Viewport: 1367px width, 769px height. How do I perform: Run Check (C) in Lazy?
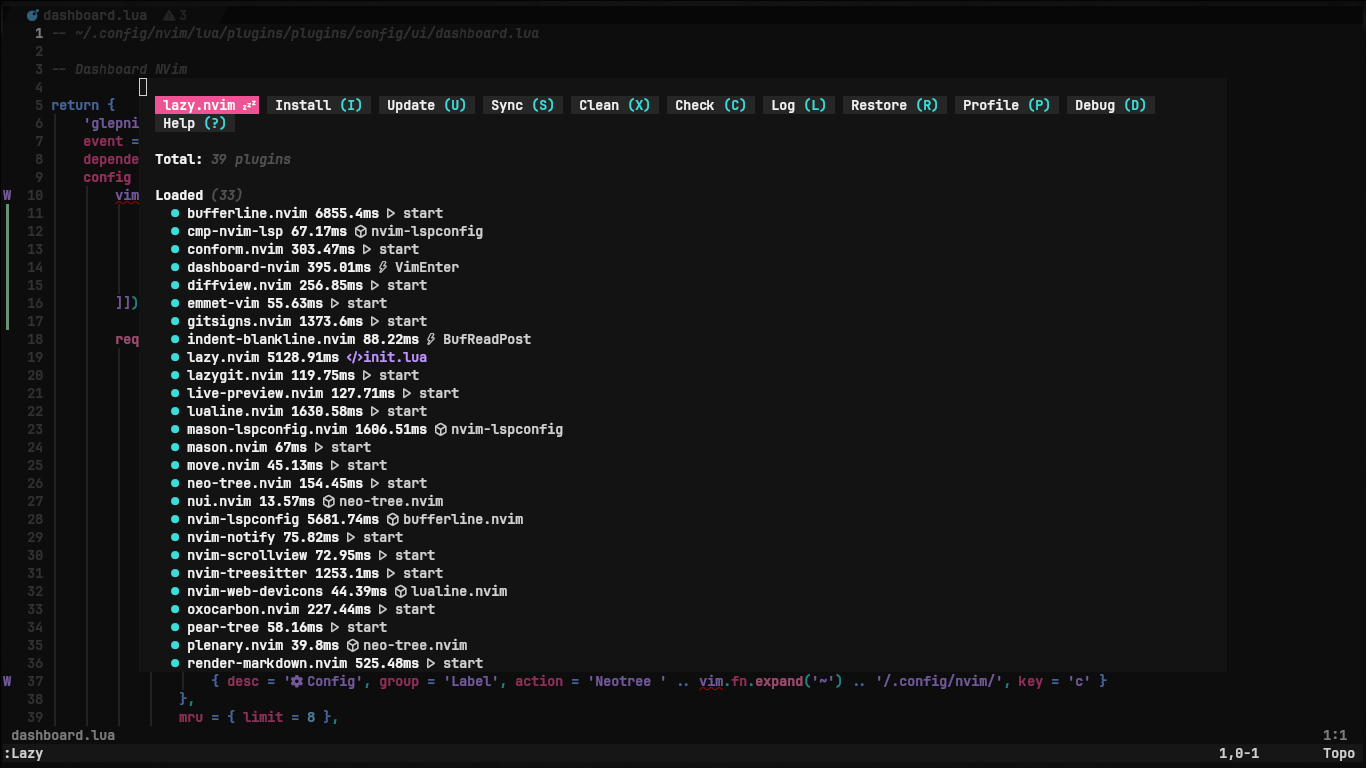point(711,105)
